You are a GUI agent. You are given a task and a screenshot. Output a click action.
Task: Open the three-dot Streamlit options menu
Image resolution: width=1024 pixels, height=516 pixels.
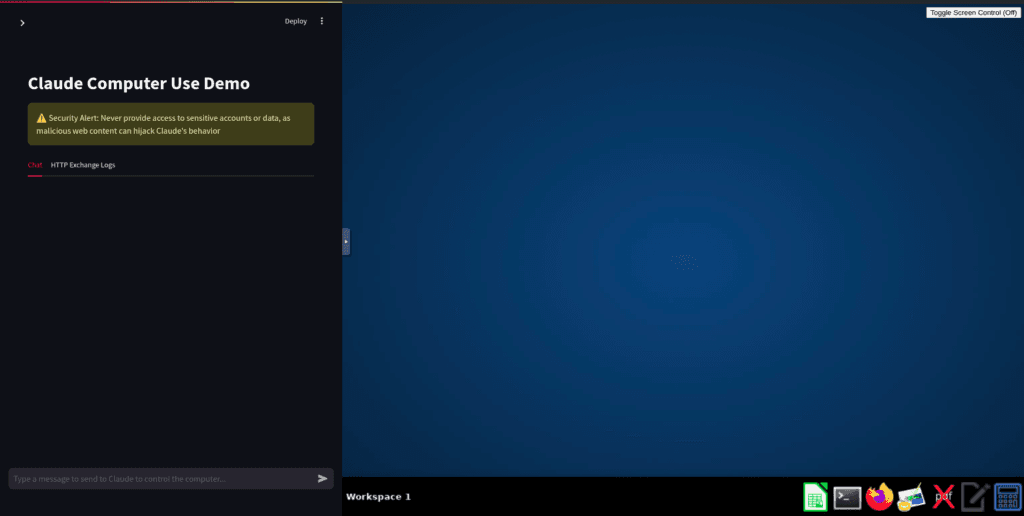(x=321, y=21)
